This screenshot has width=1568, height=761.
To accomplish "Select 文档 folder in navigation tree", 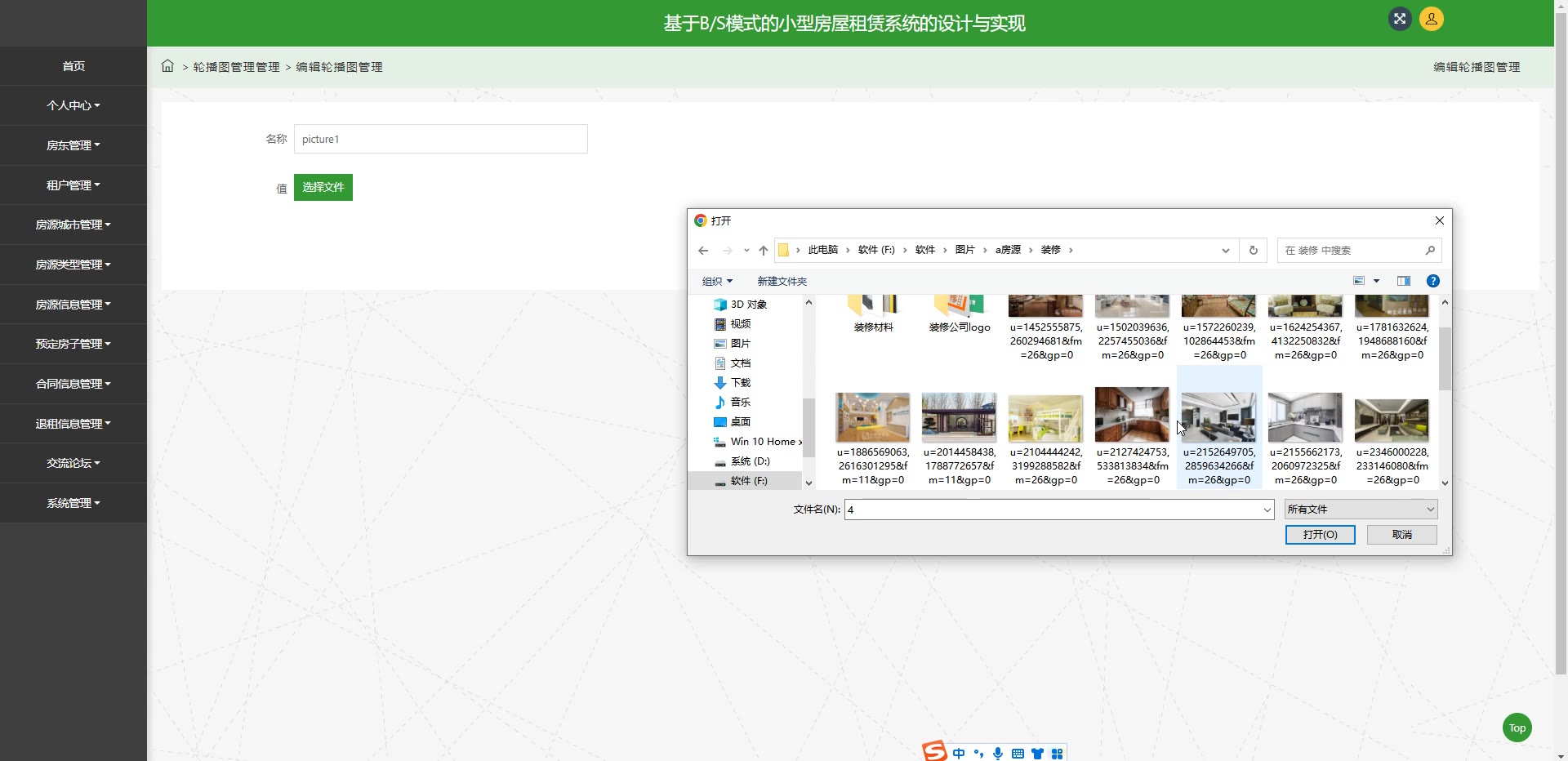I will pyautogui.click(x=733, y=363).
